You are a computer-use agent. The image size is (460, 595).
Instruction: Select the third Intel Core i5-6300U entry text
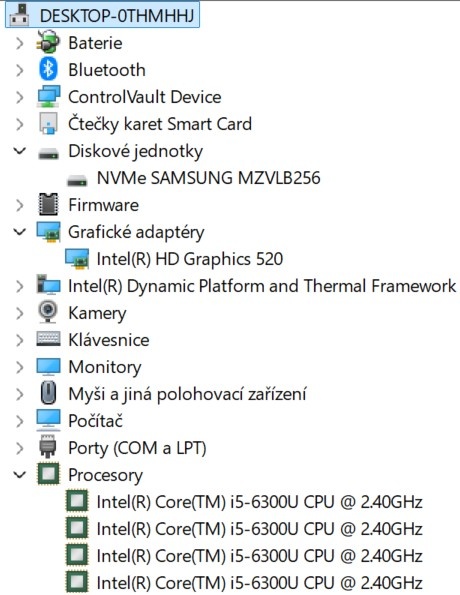click(260, 556)
